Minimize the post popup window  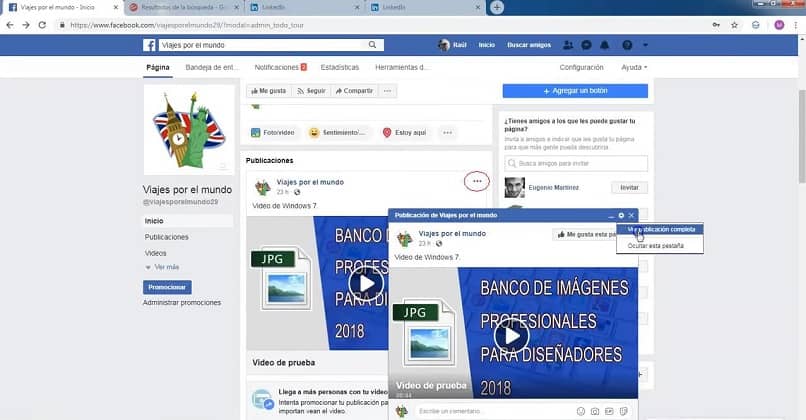click(611, 216)
